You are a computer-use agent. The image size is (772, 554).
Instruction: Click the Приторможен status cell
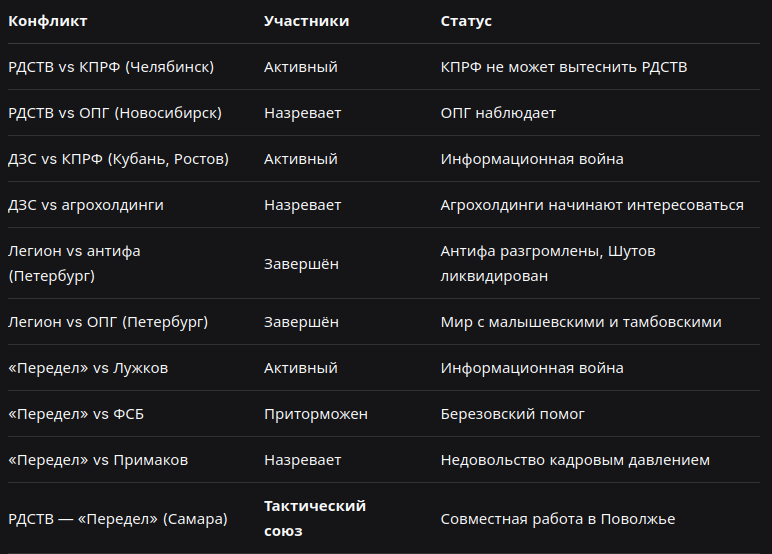click(x=316, y=414)
